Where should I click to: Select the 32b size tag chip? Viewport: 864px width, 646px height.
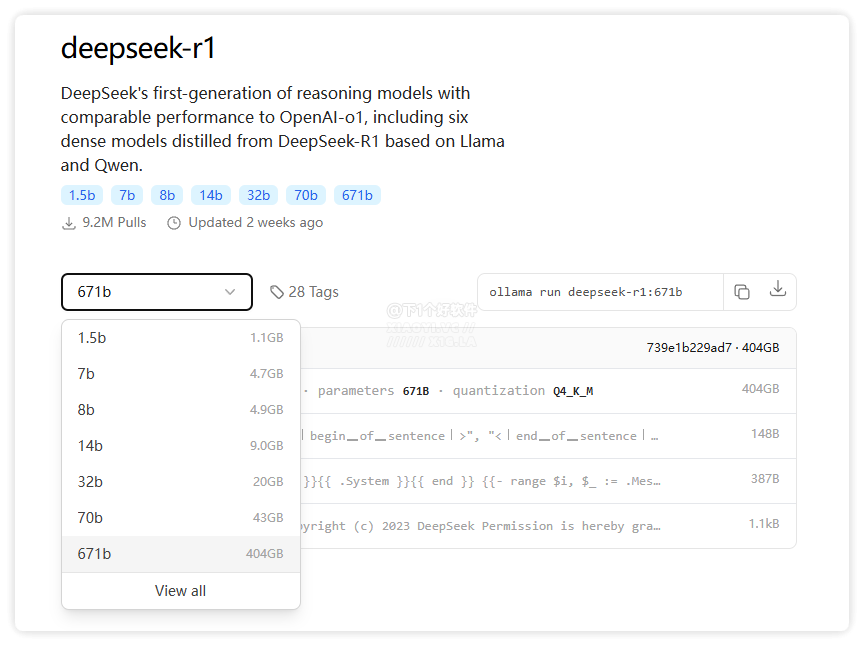pos(258,195)
